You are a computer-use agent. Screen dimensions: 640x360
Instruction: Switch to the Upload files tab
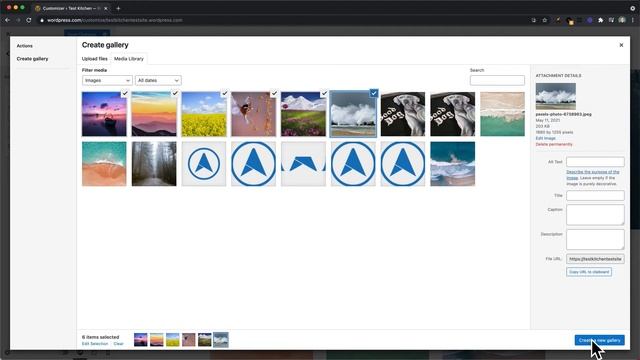(x=95, y=59)
